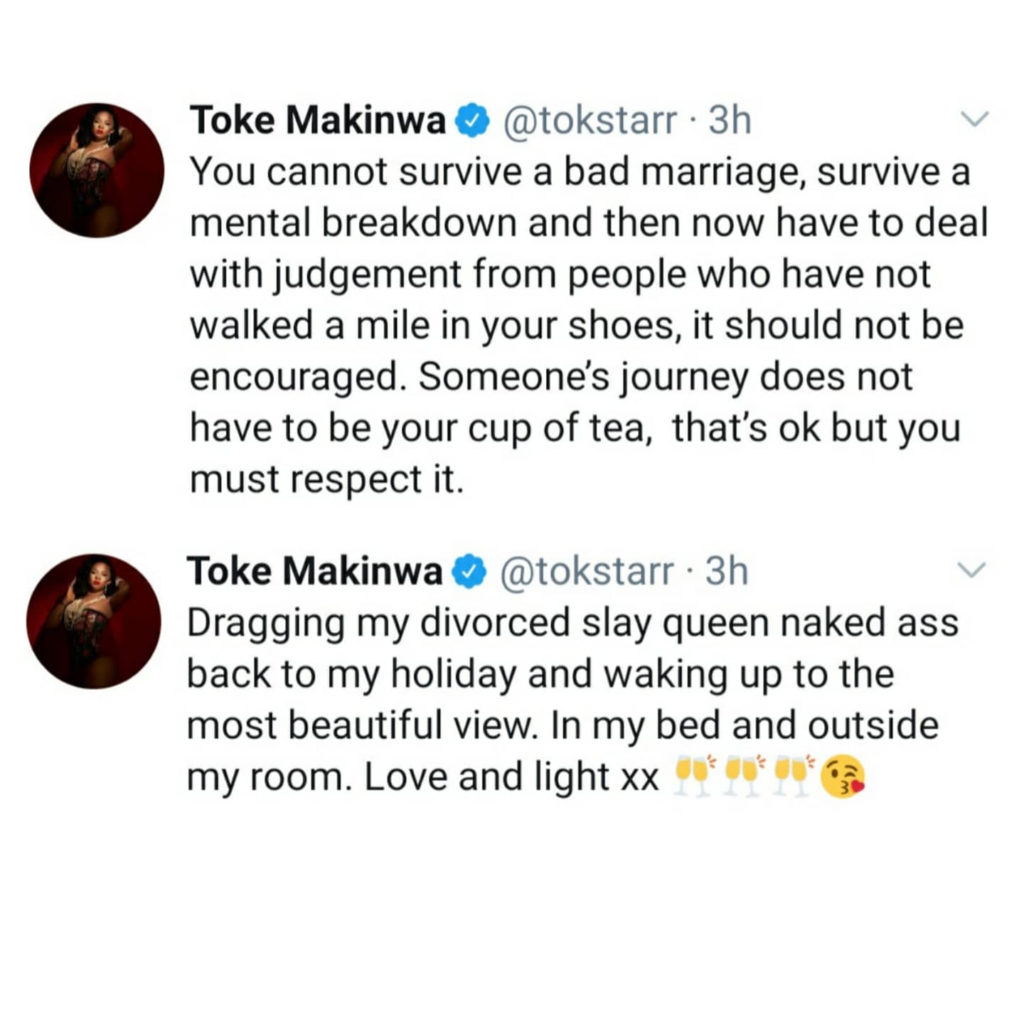Click the kissing face emoji
This screenshot has height=1024, width=1024.
coord(841,777)
